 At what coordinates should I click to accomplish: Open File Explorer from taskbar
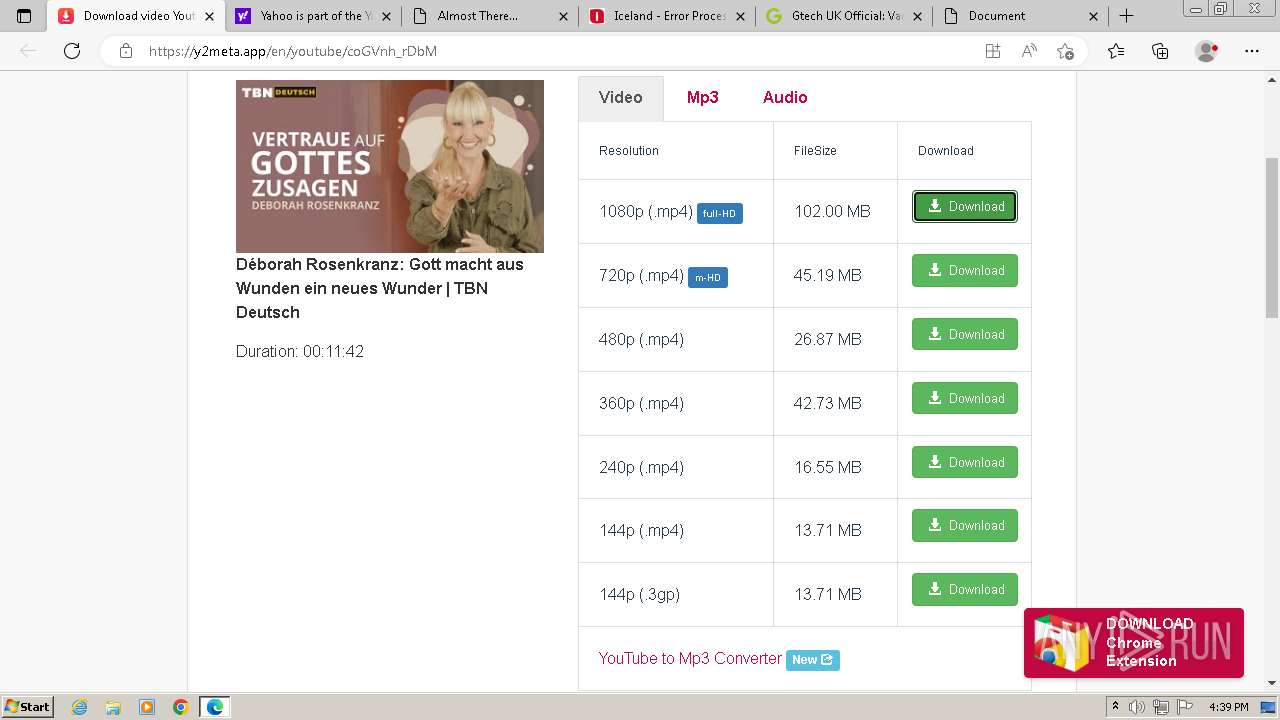(x=113, y=707)
